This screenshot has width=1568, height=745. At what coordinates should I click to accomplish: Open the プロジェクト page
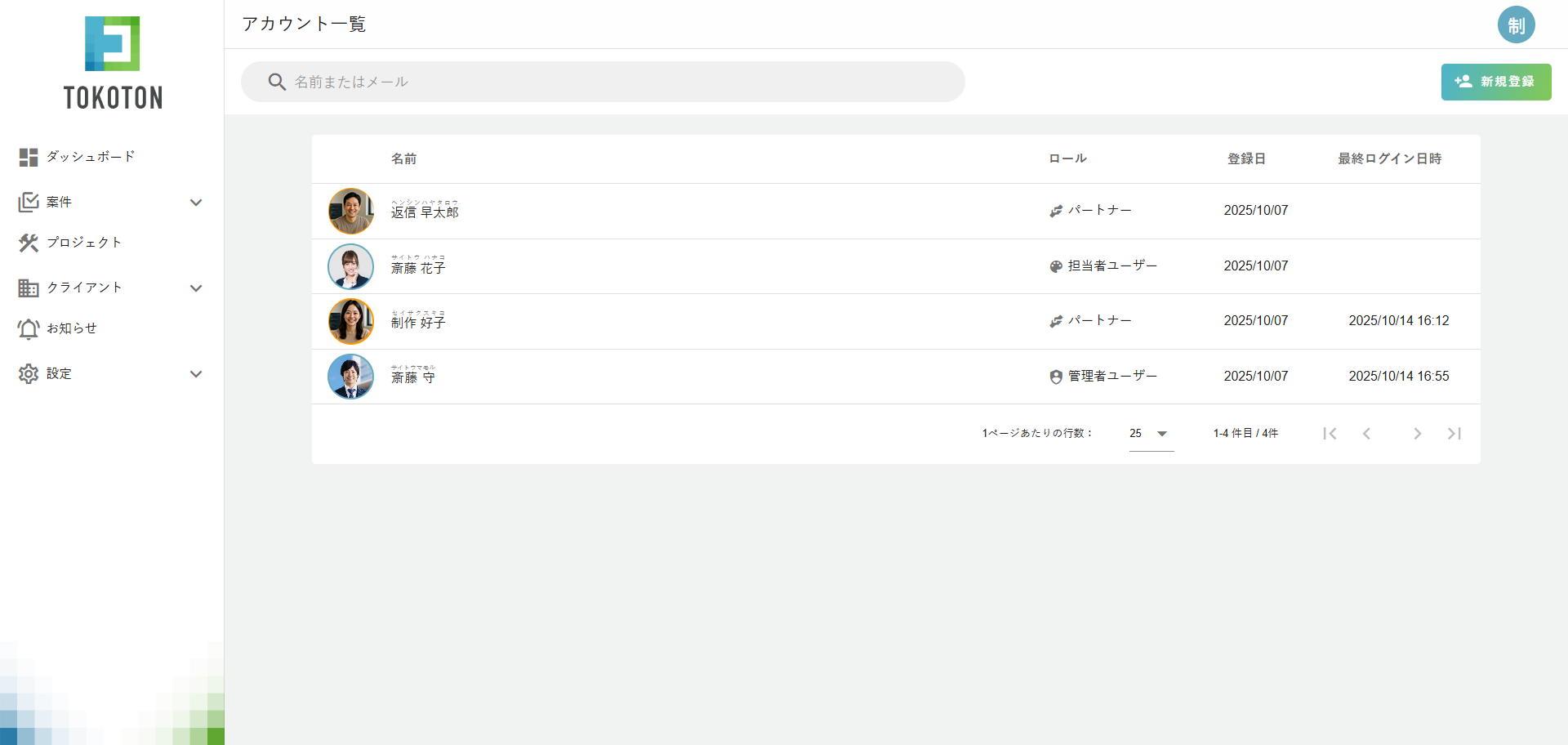(x=84, y=243)
